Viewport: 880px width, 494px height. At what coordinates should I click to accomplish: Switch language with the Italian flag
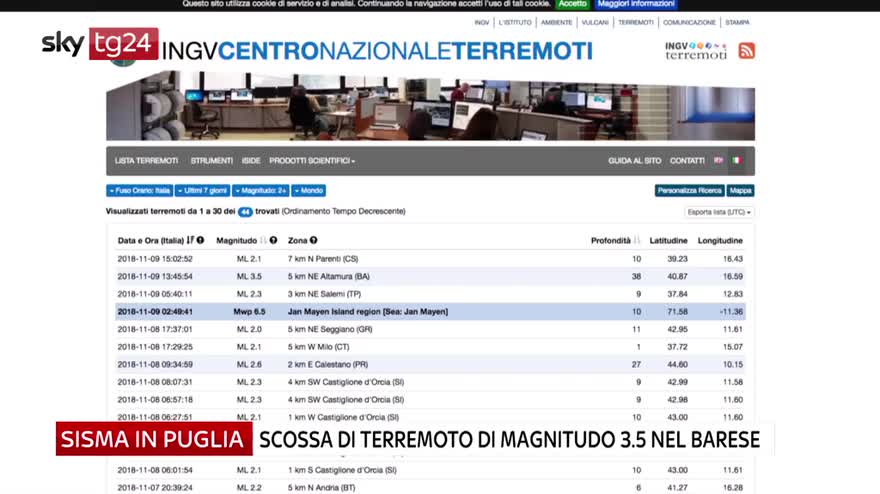click(737, 160)
